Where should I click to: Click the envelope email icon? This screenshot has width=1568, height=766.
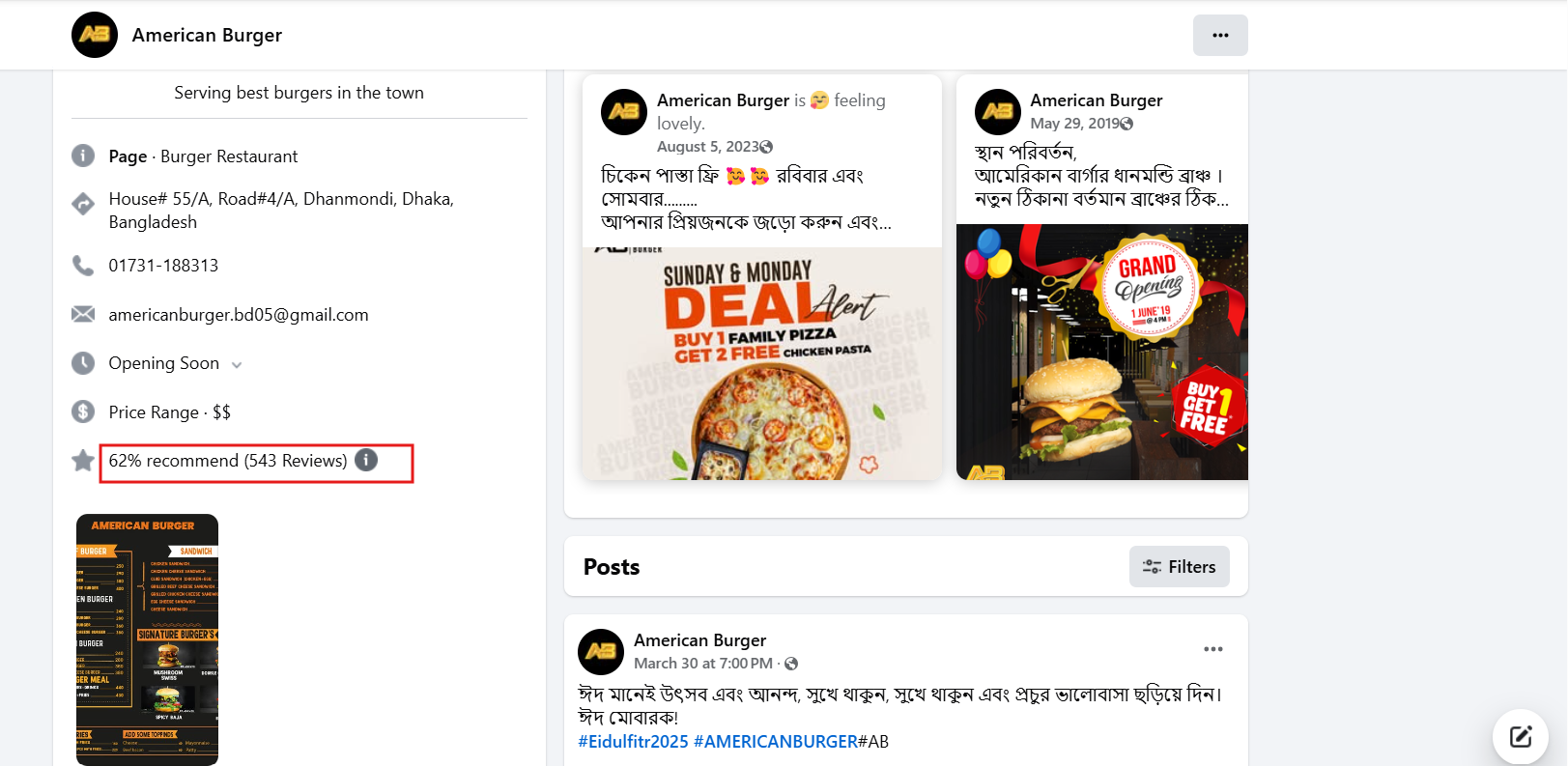pos(83,315)
